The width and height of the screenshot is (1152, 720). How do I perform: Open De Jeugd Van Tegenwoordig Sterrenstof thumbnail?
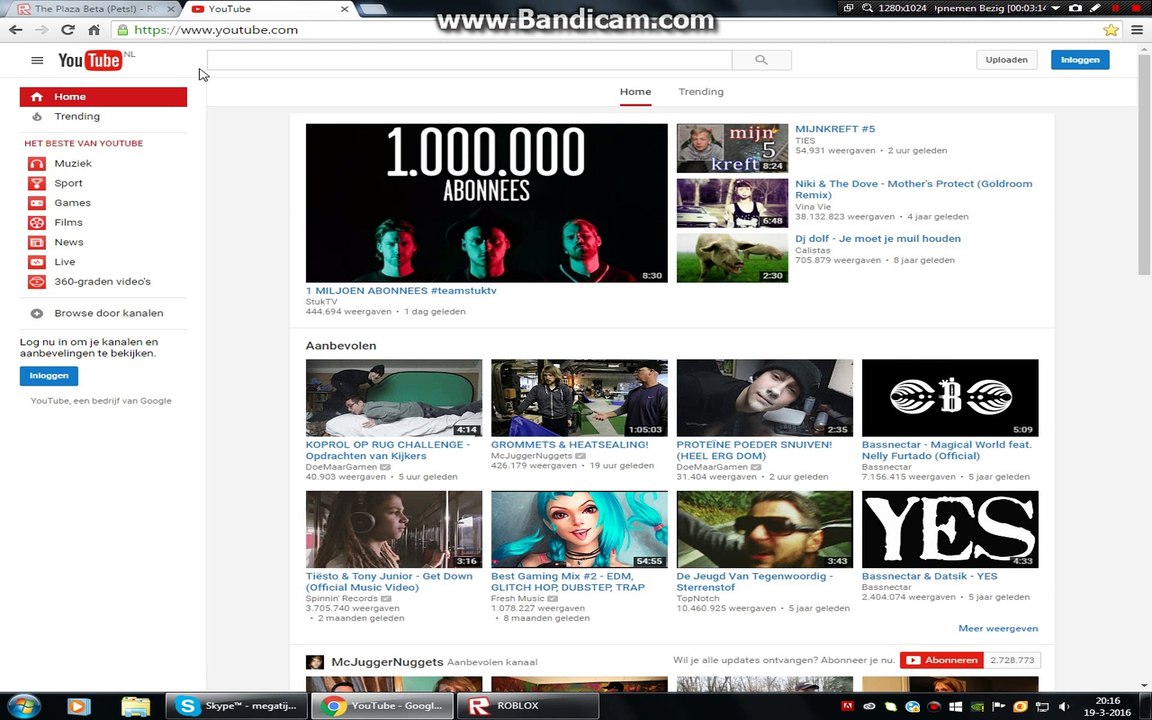coord(765,530)
